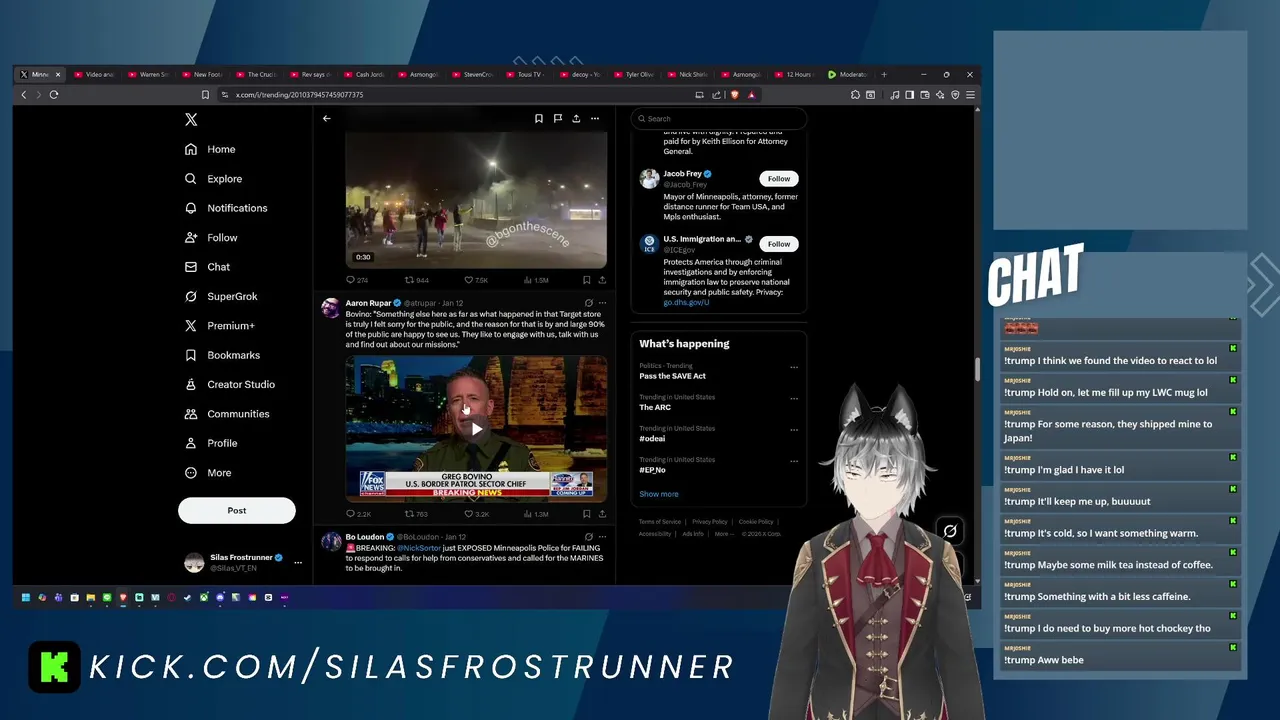The height and width of the screenshot is (720, 1280).
Task: Open Chat envelope icon in sidebar
Action: (x=191, y=267)
